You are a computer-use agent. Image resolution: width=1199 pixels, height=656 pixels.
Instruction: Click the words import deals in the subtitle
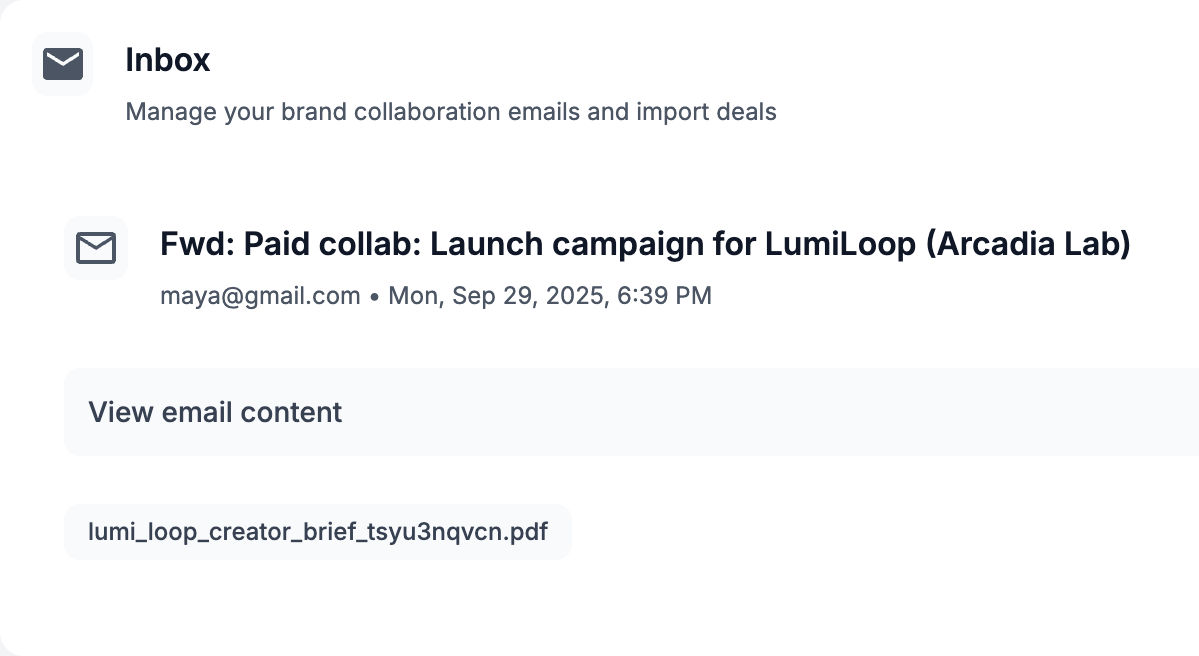[706, 111]
